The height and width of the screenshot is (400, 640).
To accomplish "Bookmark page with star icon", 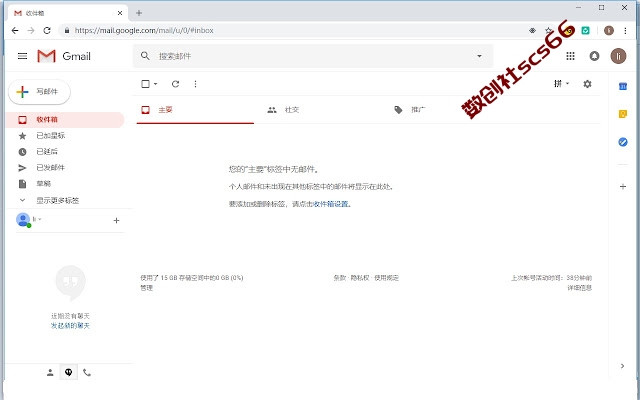I will pos(549,30).
